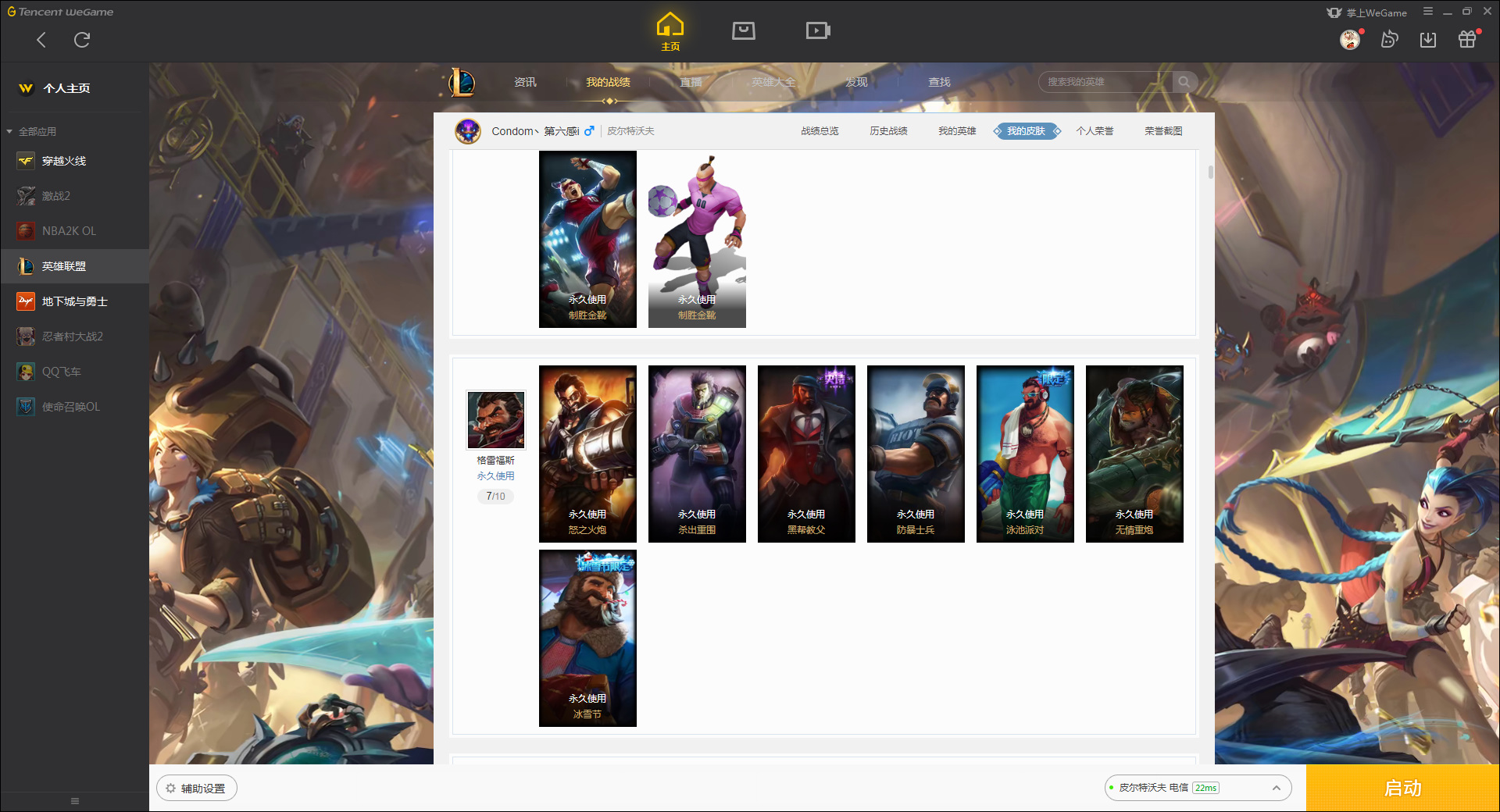Click the 22ms latency indicator

(x=1205, y=788)
